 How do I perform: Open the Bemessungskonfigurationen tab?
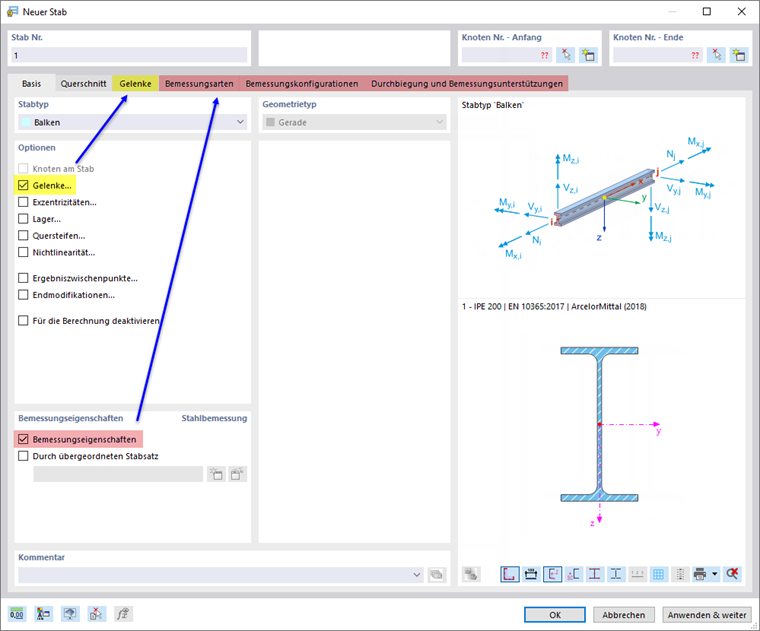pos(302,83)
